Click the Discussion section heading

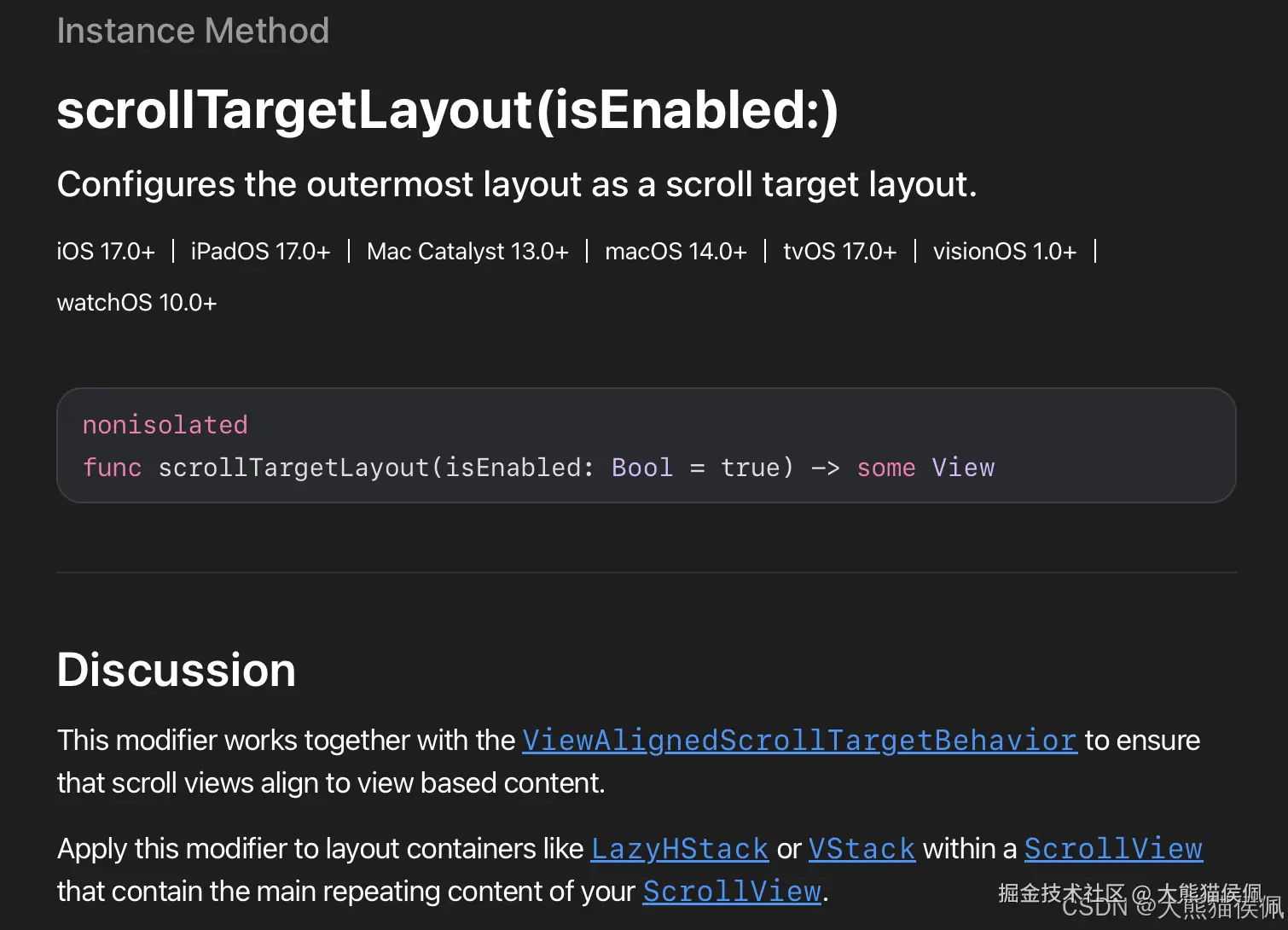click(x=177, y=670)
